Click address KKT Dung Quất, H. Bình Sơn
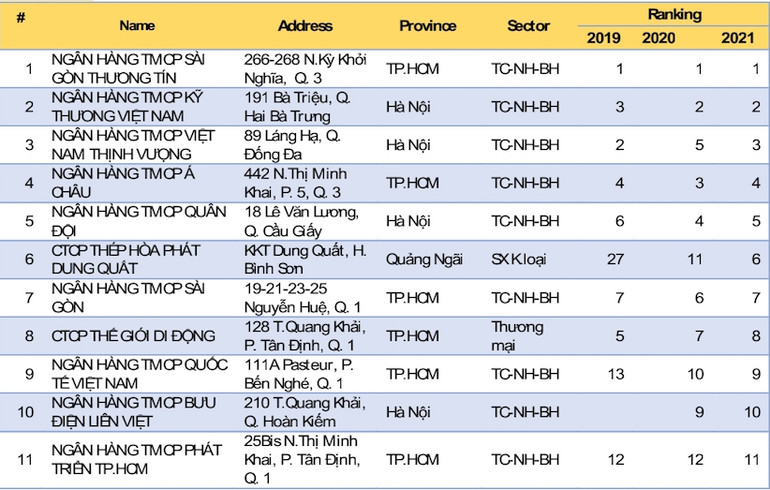 click(x=301, y=259)
